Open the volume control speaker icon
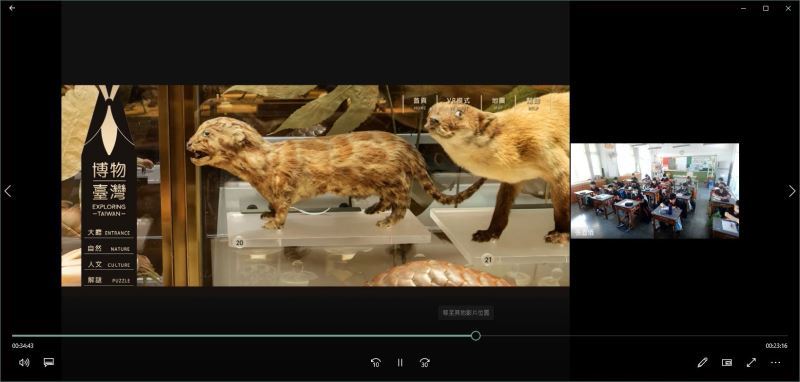Image resolution: width=800 pixels, height=382 pixels. pos(24,362)
